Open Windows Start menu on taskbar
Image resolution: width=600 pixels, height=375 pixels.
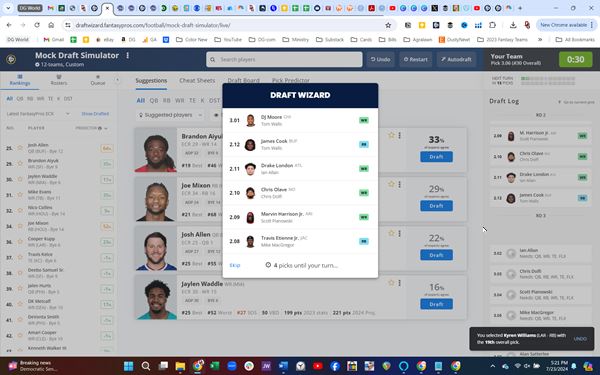pos(129,366)
